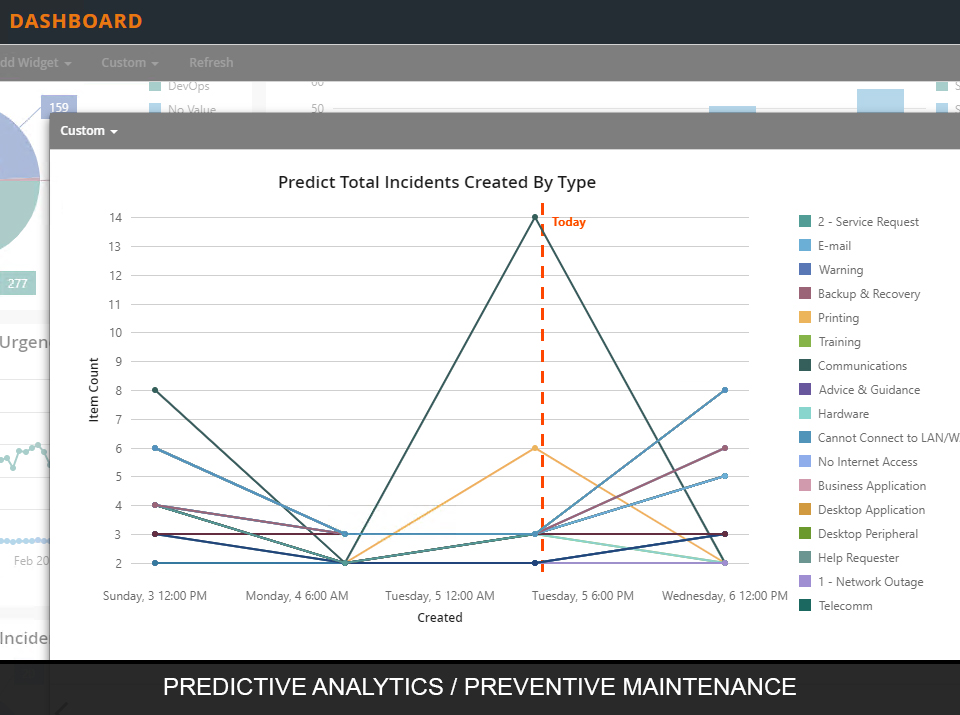The width and height of the screenshot is (960, 715).
Task: Toggle the 2 - Service Request legend item
Action: point(867,222)
